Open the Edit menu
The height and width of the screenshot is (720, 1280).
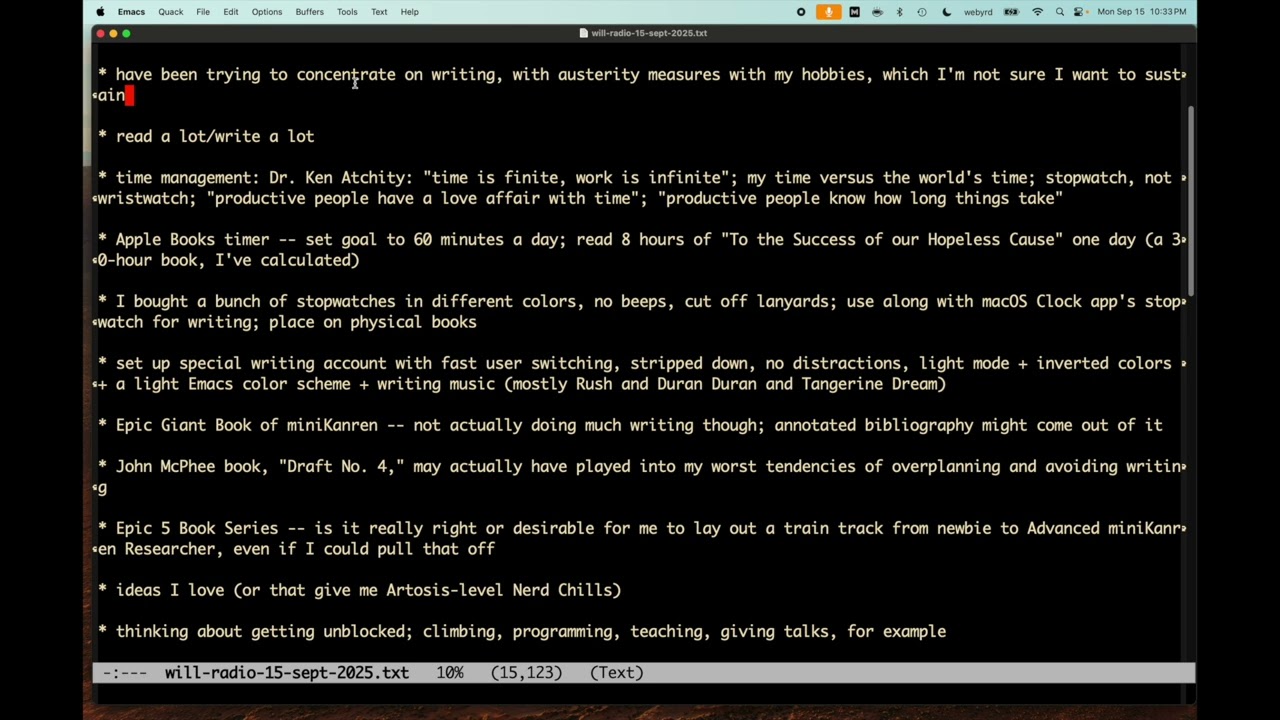[x=231, y=12]
